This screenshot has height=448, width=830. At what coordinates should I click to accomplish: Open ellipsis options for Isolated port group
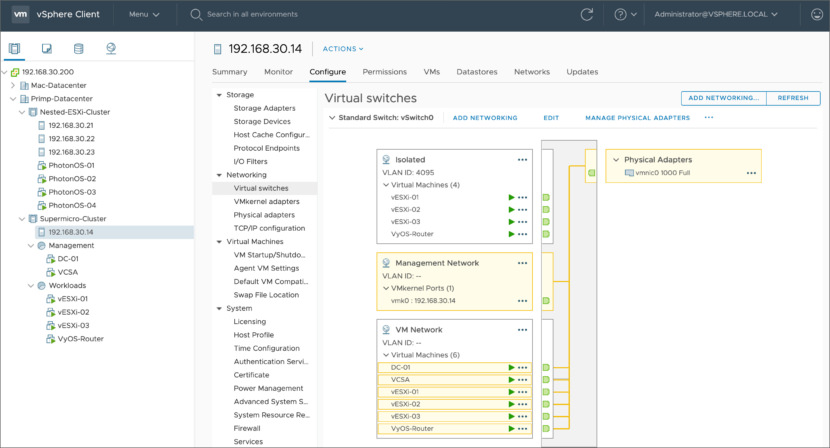point(522,160)
